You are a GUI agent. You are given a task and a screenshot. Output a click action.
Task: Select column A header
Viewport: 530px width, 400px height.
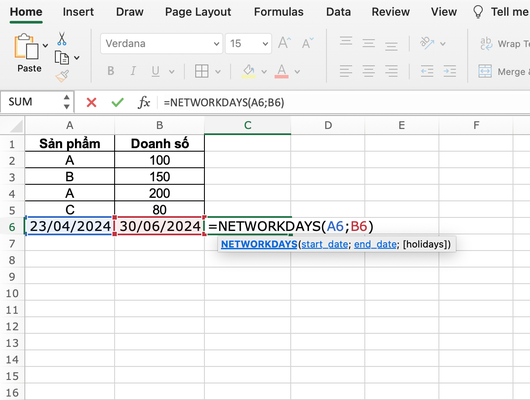tap(70, 125)
